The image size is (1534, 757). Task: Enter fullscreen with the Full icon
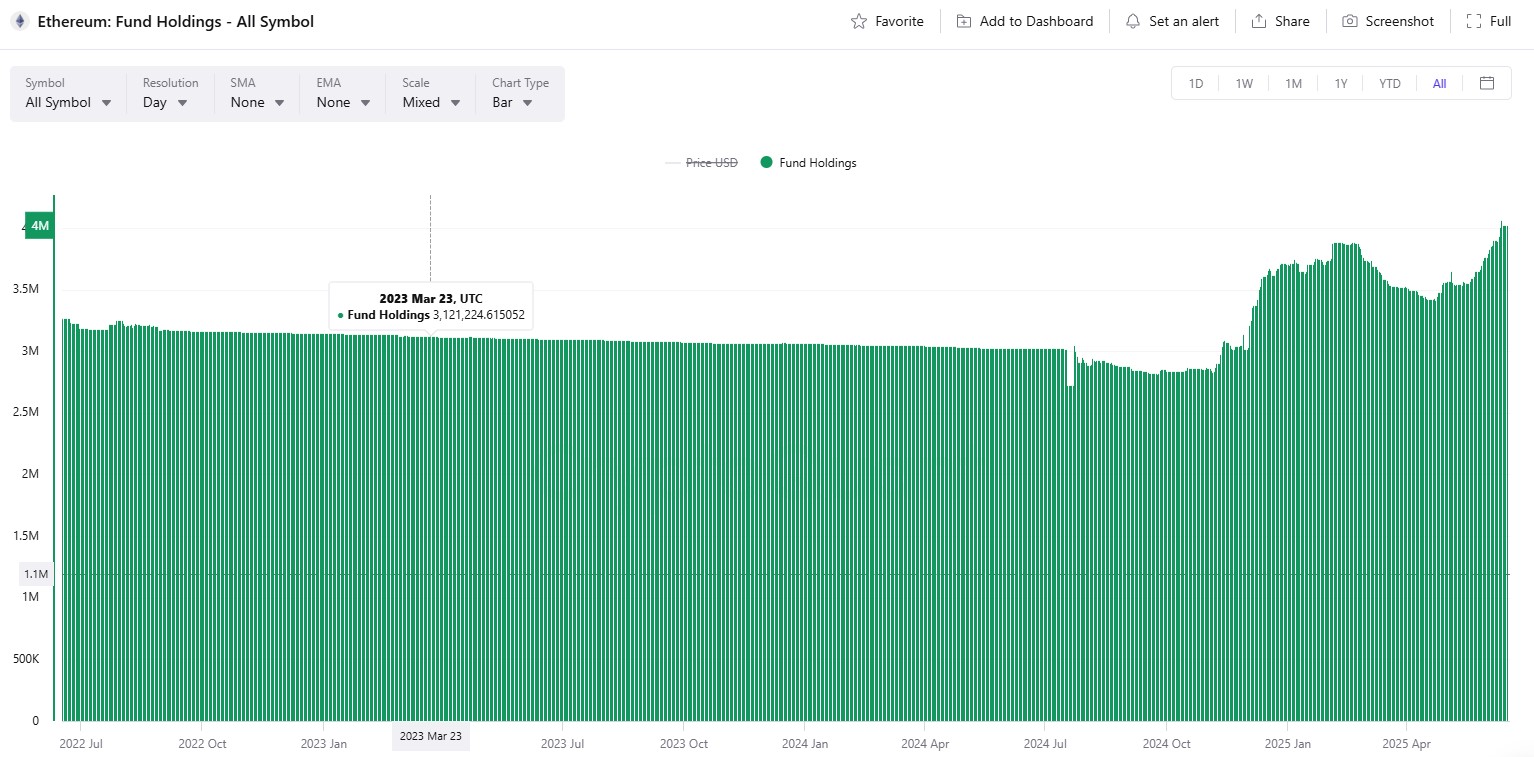[1474, 21]
